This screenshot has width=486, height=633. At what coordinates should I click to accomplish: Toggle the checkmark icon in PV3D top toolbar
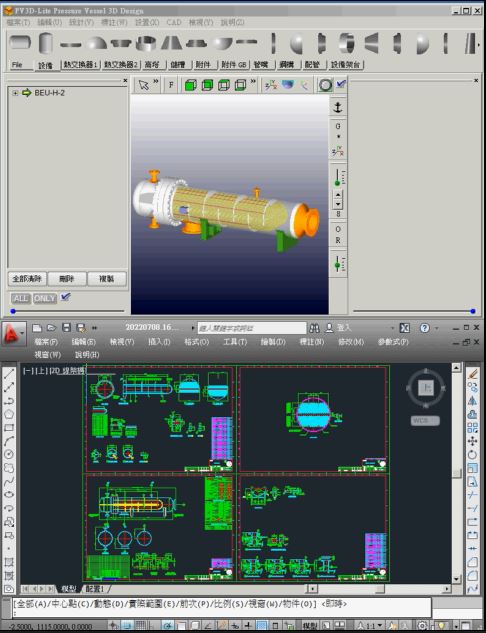(x=341, y=84)
